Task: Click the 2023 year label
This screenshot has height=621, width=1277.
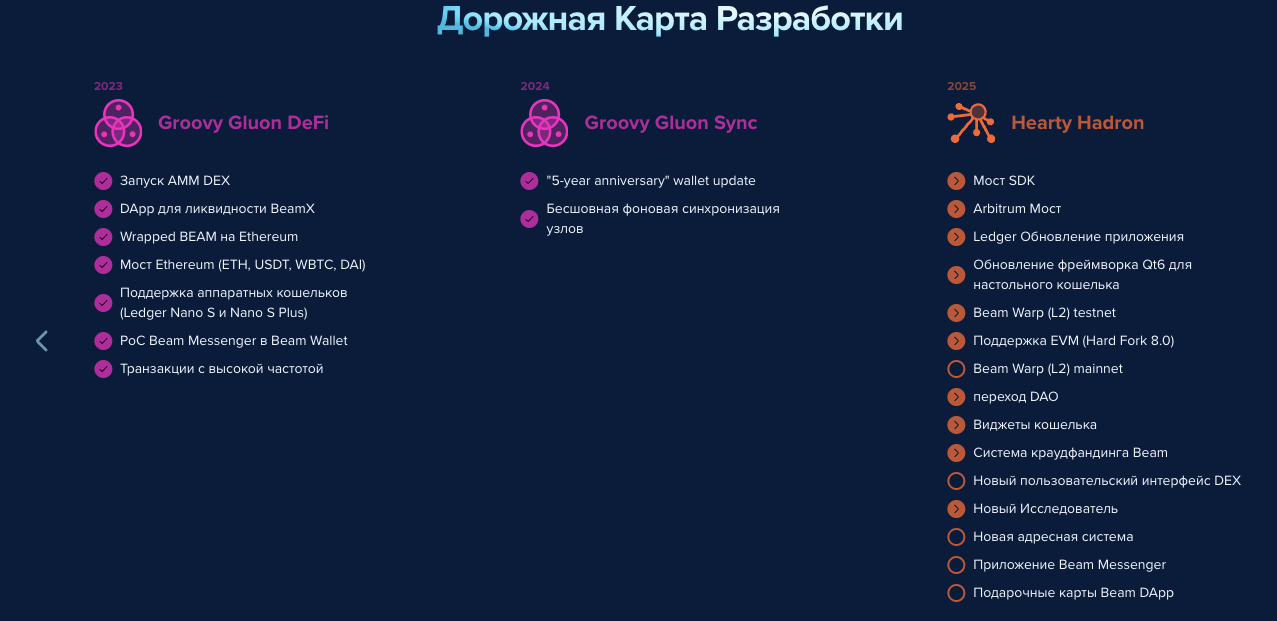Action: (x=108, y=86)
